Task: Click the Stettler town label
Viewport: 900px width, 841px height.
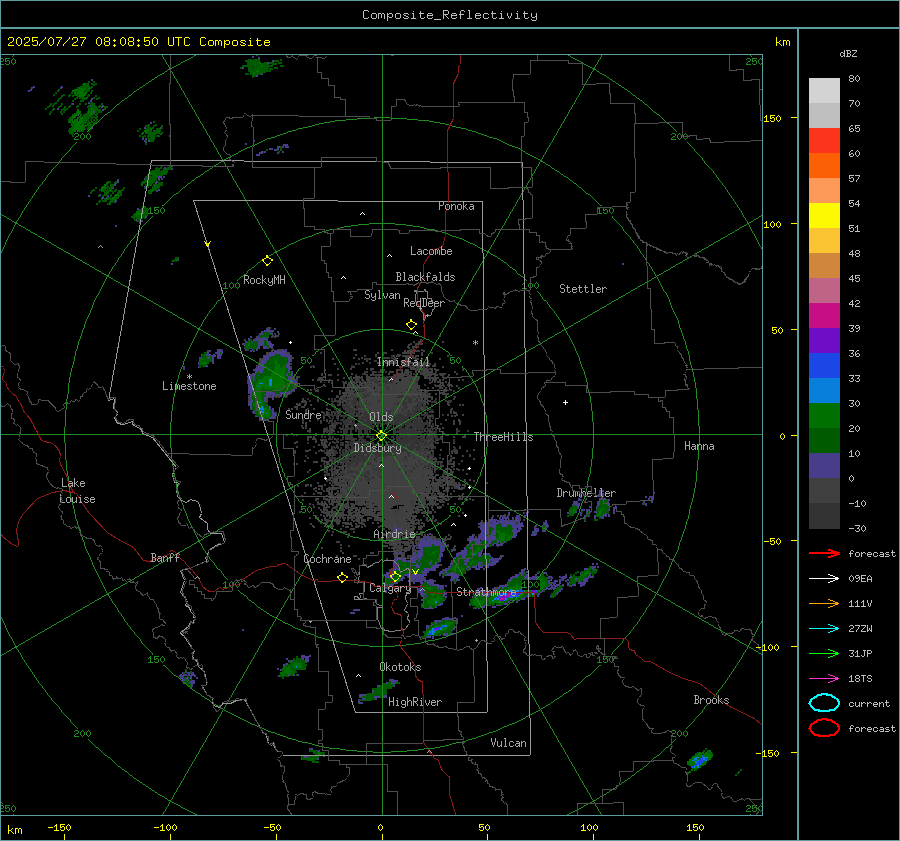Action: 583,289
